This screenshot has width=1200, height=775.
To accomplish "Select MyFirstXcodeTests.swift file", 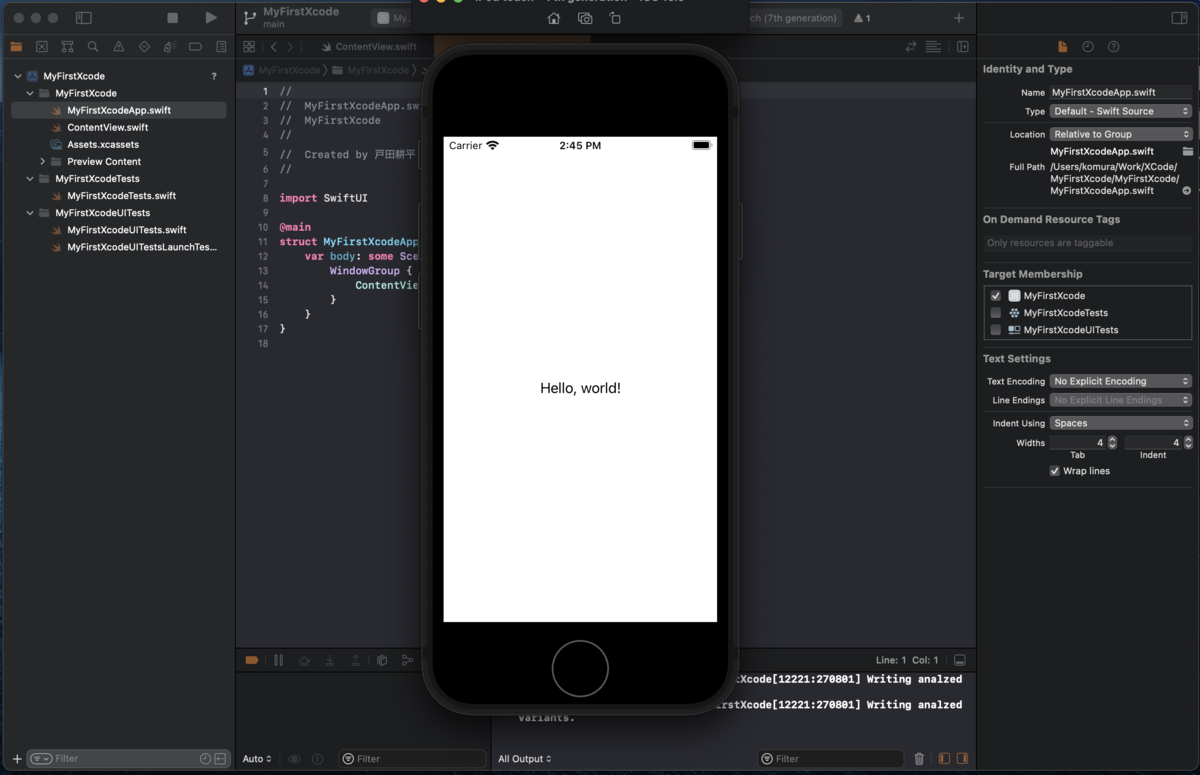I will [122, 196].
